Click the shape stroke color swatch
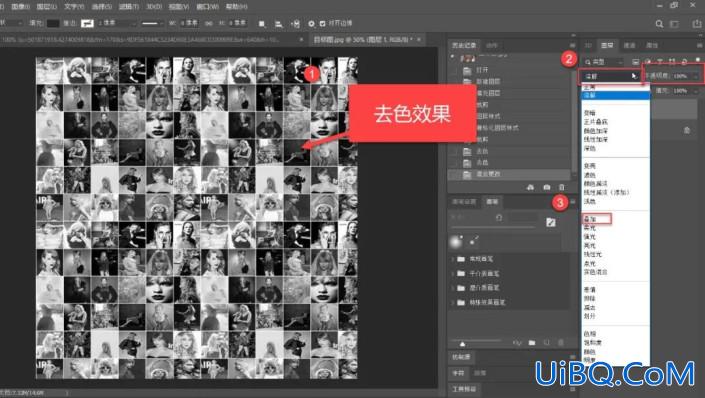Viewport: 705px width, 398px height. pyautogui.click(x=87, y=23)
